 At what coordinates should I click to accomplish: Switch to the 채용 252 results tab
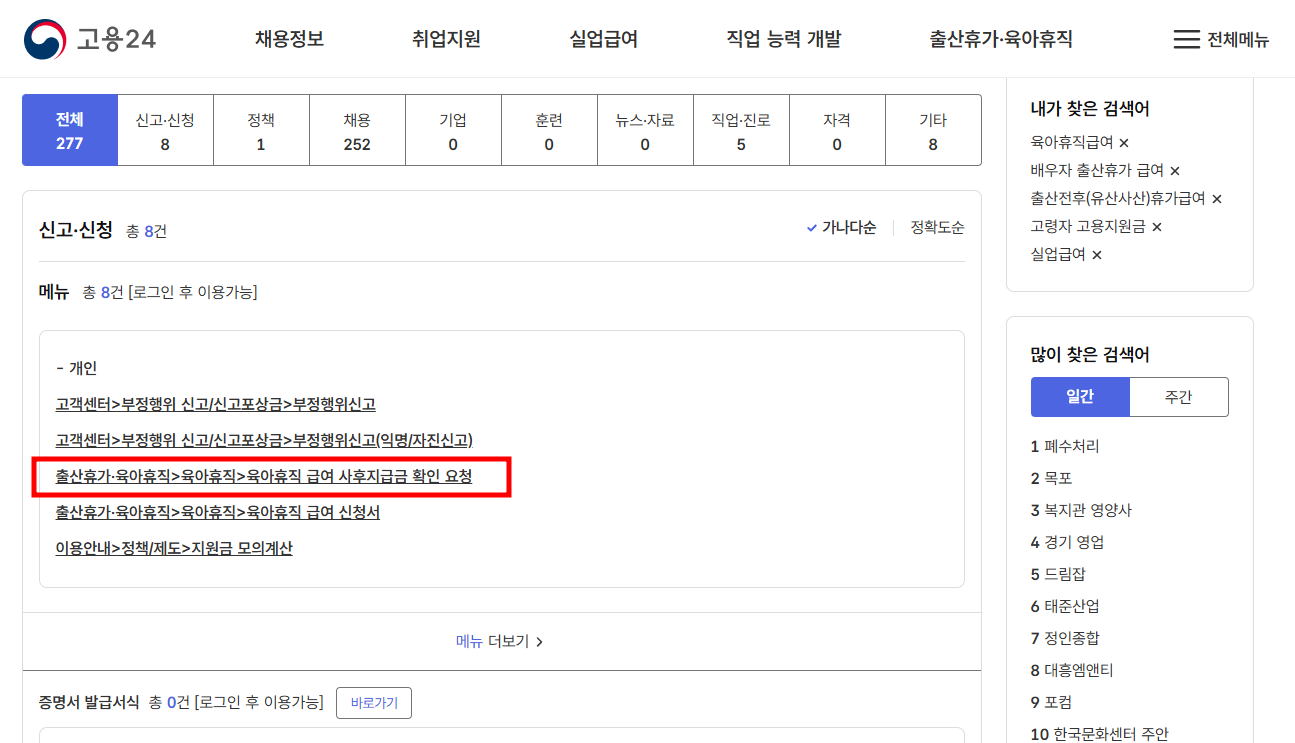coord(357,130)
